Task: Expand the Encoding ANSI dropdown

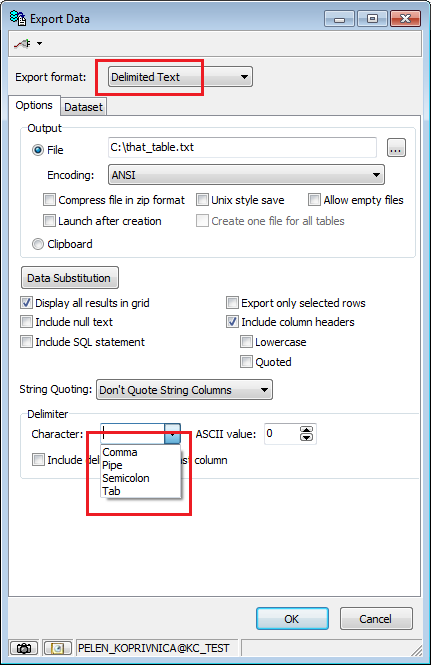Action: (x=246, y=175)
